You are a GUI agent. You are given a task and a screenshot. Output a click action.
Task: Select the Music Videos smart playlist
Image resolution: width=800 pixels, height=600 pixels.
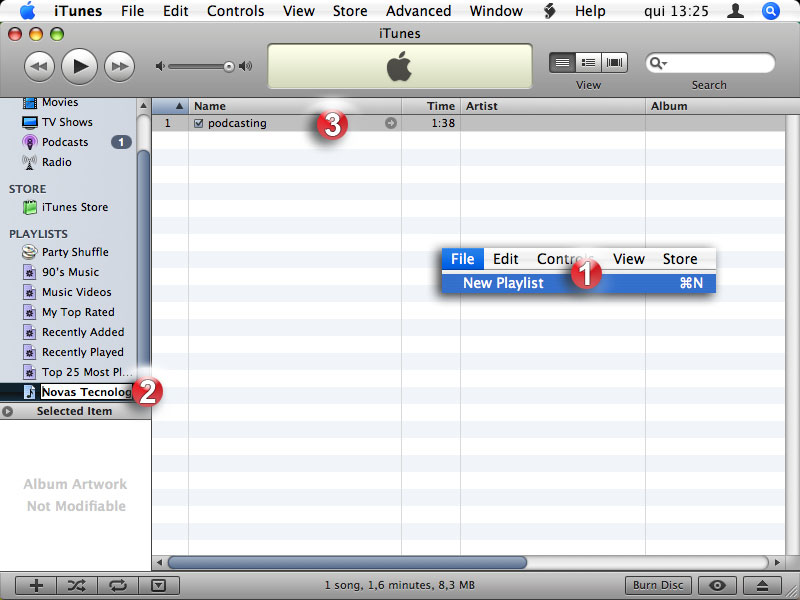tap(77, 292)
